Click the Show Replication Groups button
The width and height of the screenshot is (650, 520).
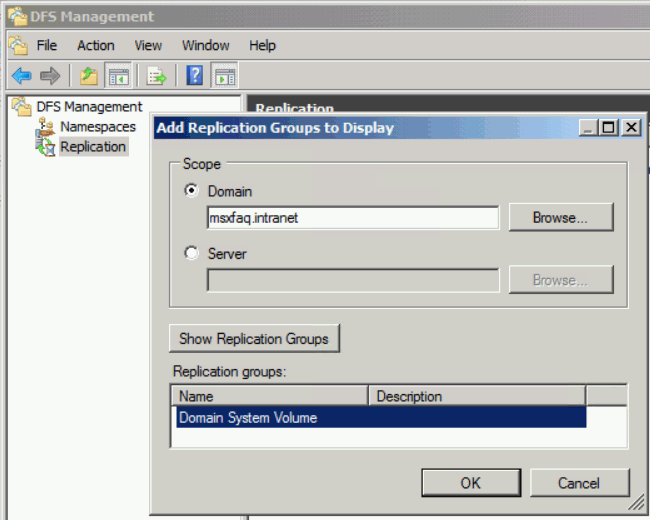tap(254, 339)
